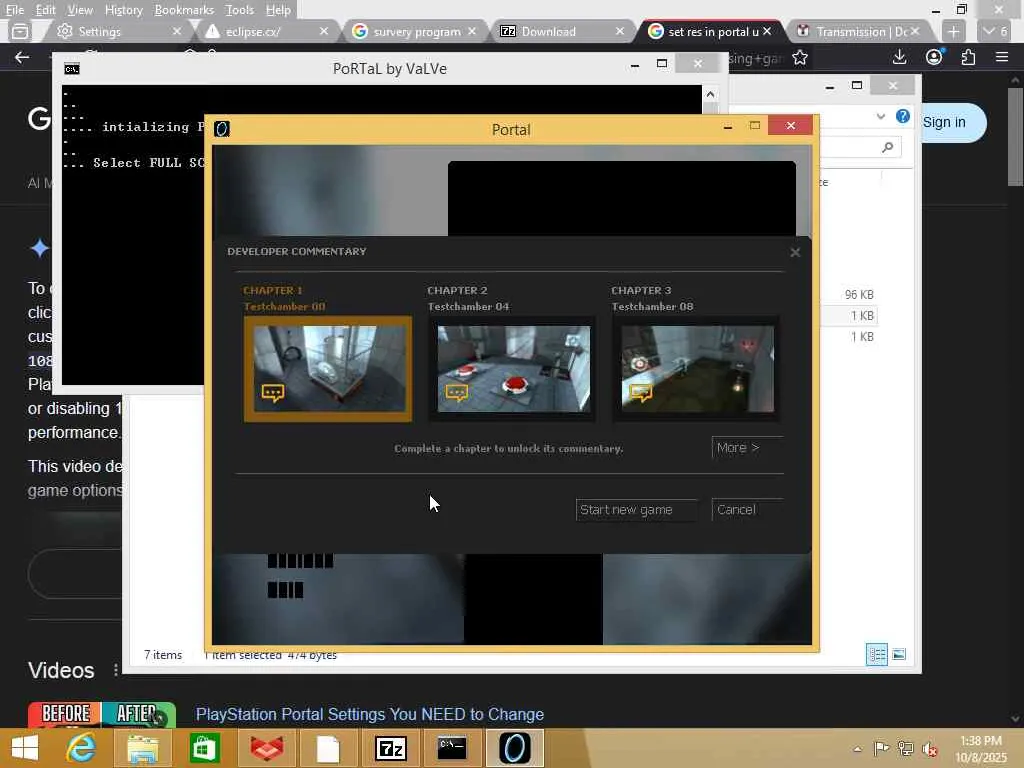The height and width of the screenshot is (768, 1024).
Task: Switch to Portal game taskbar icon
Action: tap(515, 748)
